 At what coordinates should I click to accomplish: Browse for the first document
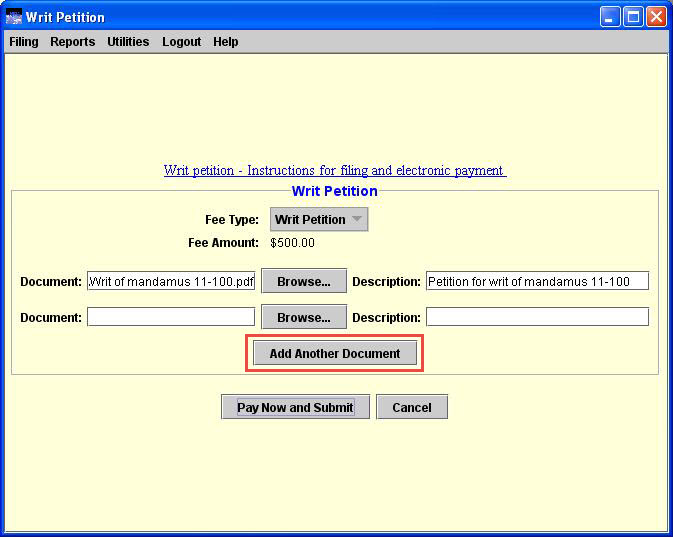coord(304,281)
